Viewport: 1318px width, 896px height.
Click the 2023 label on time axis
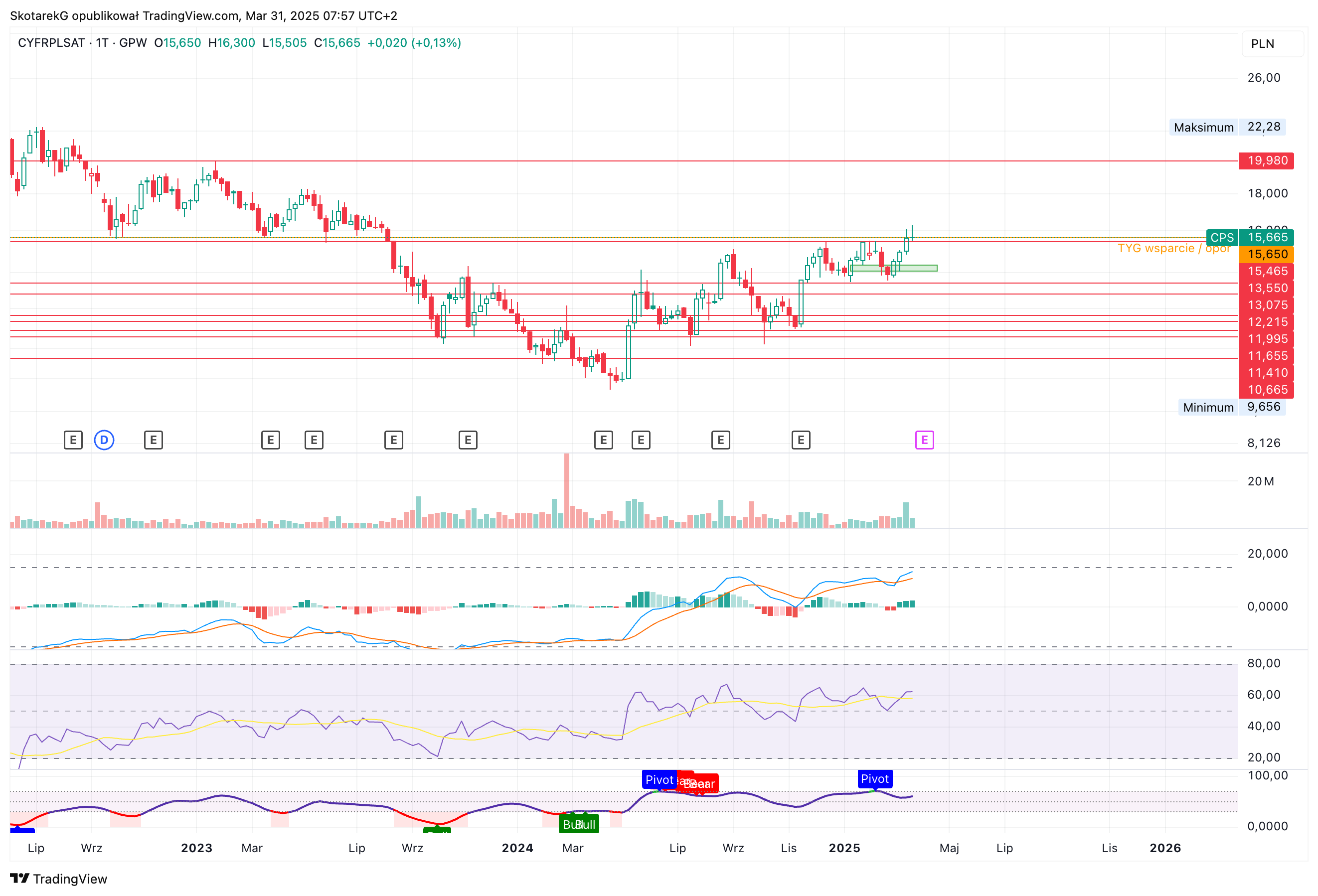click(x=197, y=848)
